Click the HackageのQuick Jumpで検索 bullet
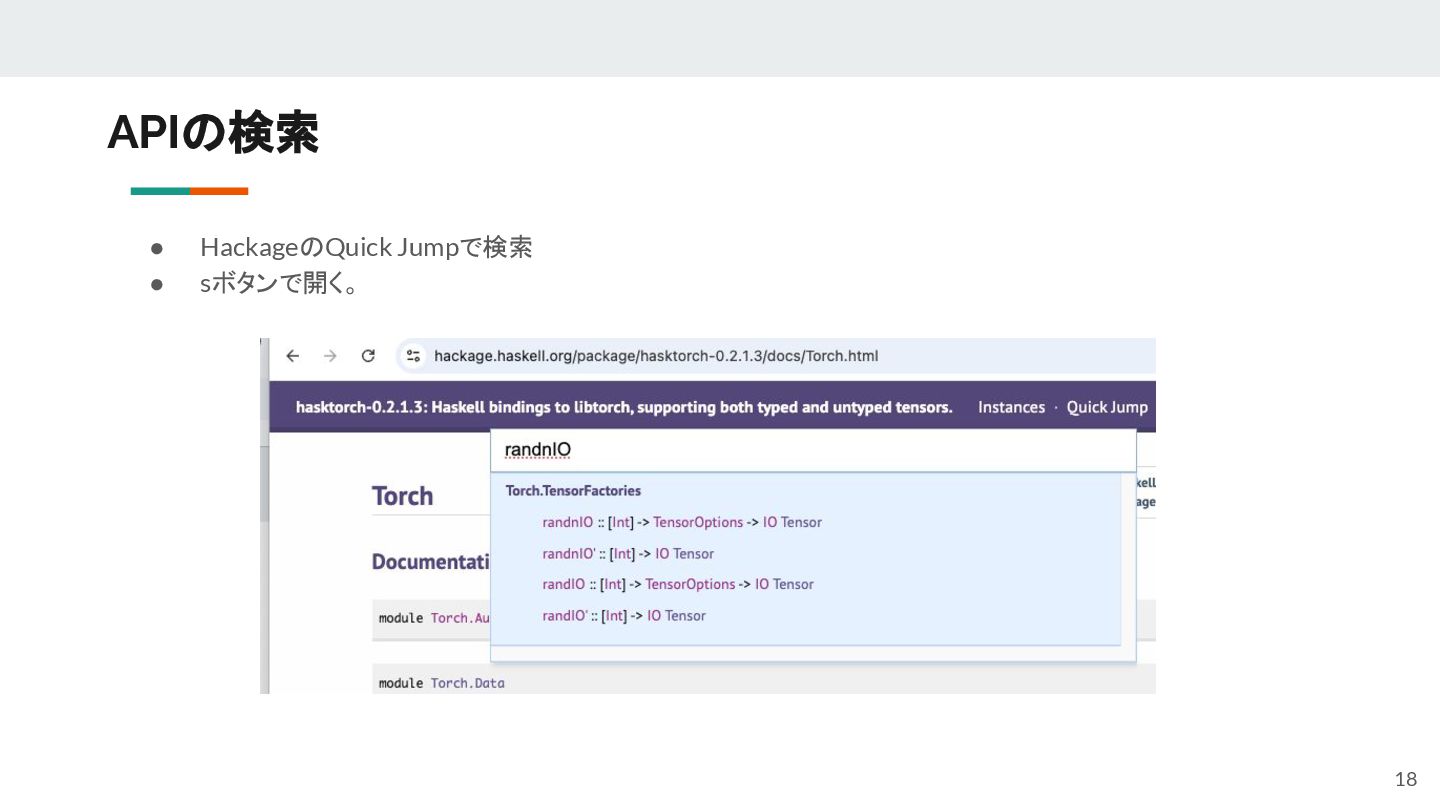The height and width of the screenshot is (810, 1440). click(366, 247)
